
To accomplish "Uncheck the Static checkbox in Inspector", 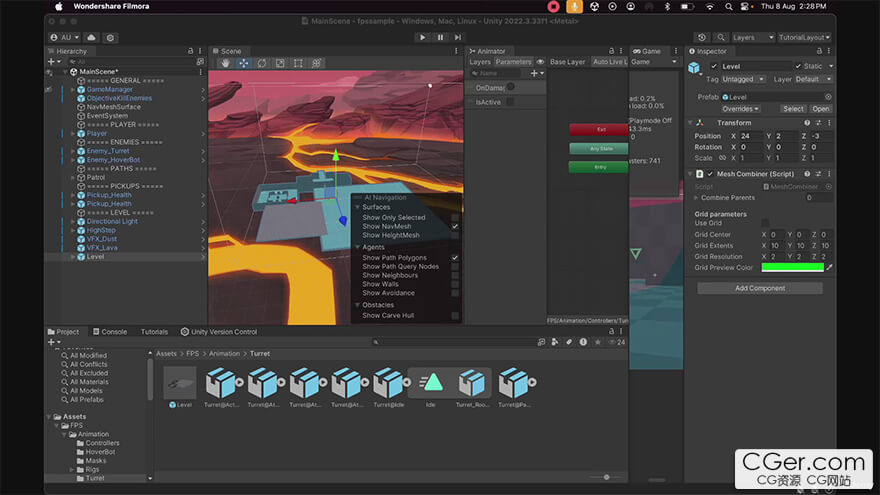I will click(797, 66).
